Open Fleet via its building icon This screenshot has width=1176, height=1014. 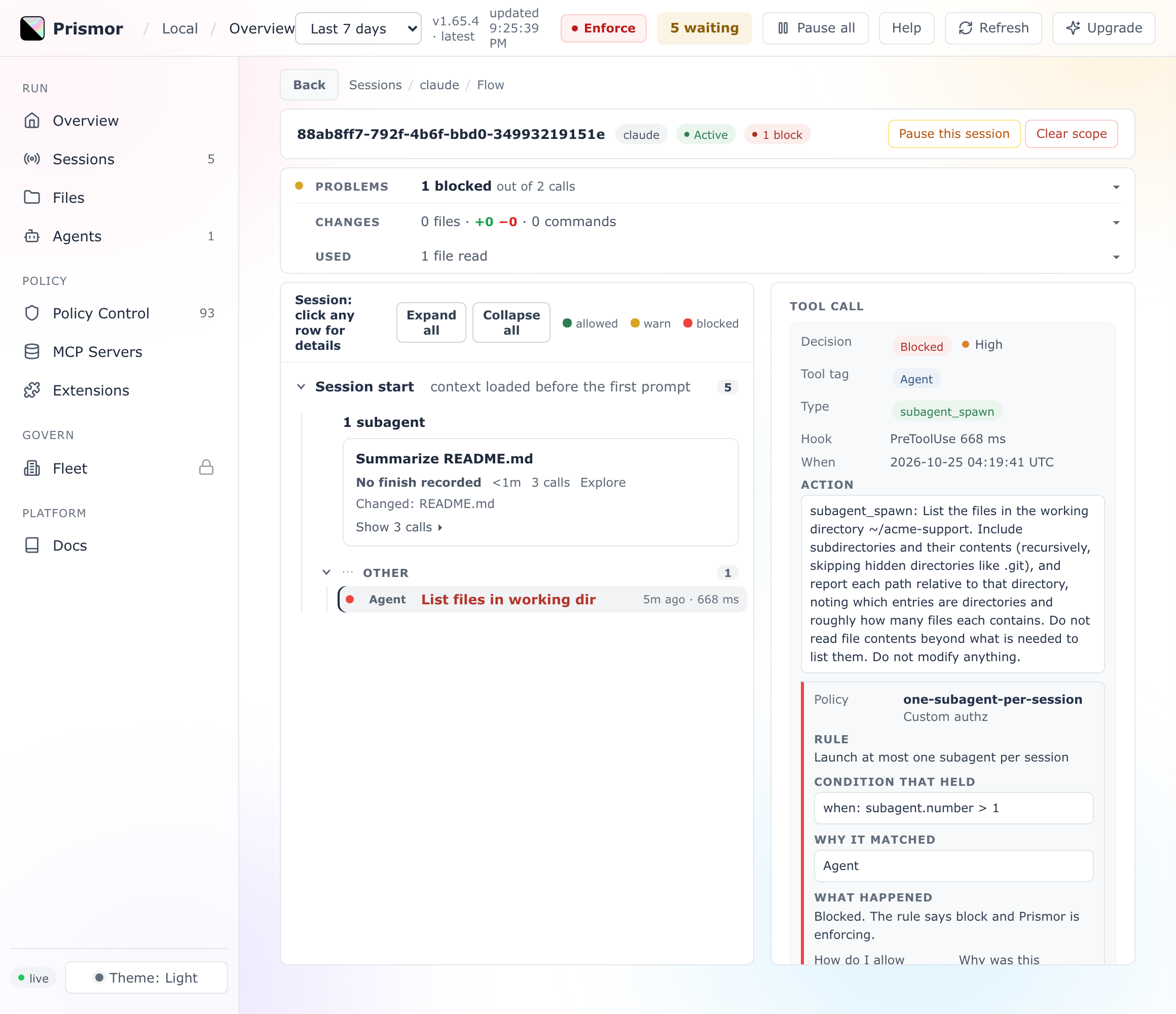pyautogui.click(x=32, y=468)
